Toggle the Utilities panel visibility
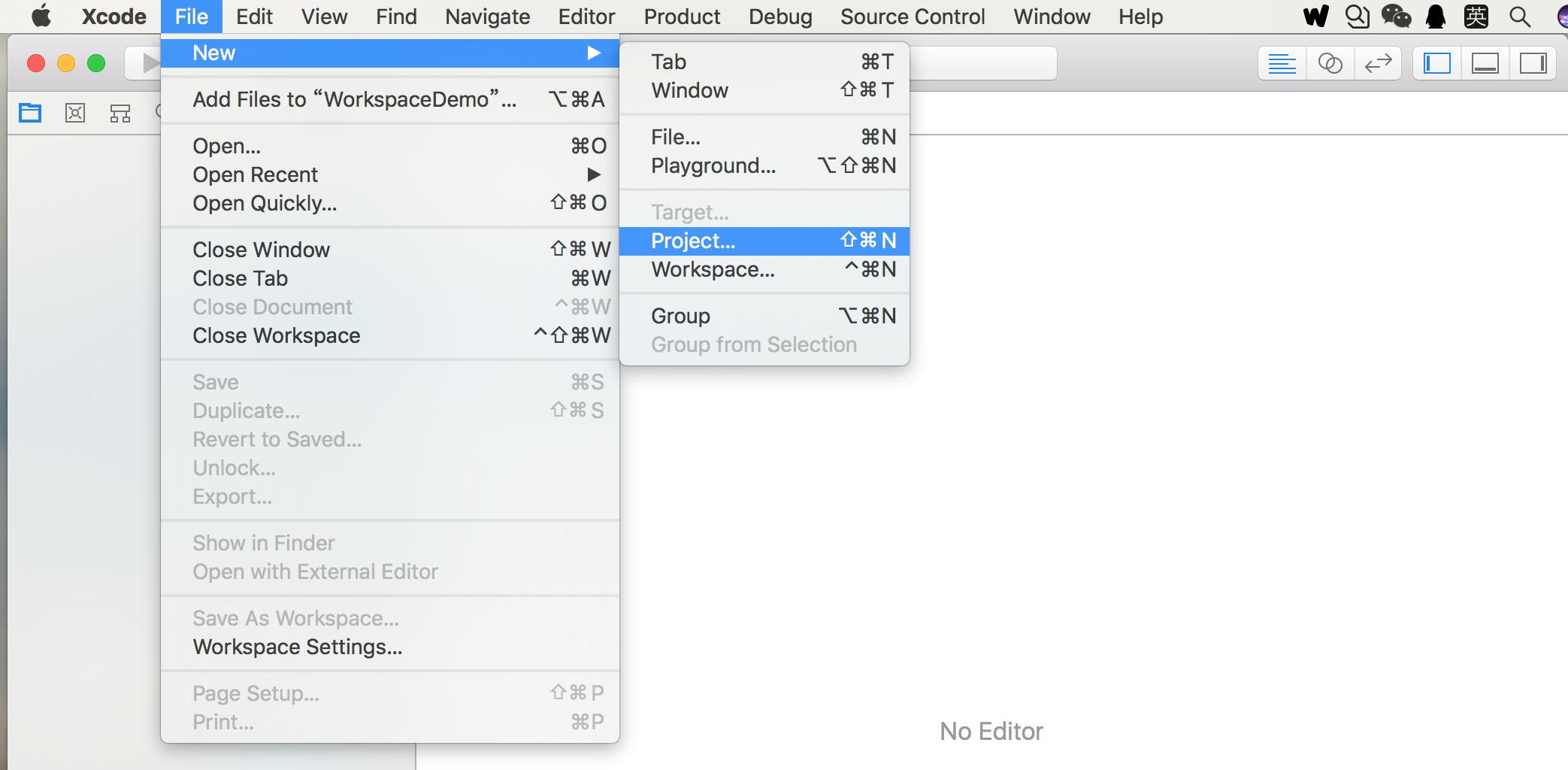The height and width of the screenshot is (770, 1568). 1533,64
